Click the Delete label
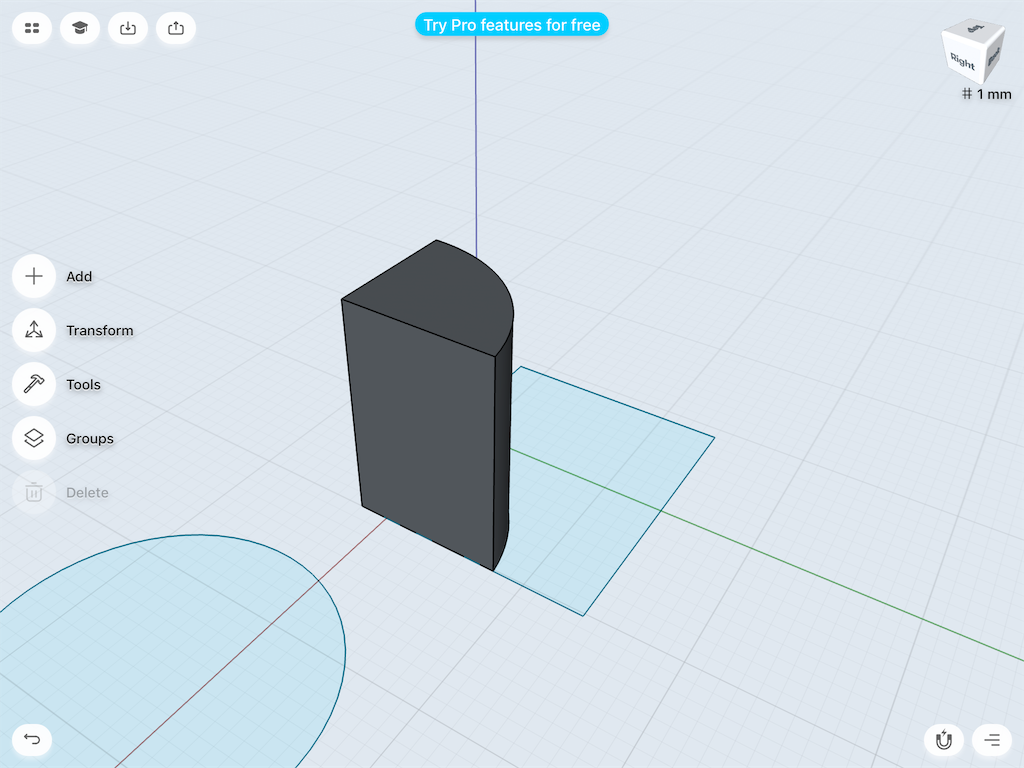 [x=88, y=492]
